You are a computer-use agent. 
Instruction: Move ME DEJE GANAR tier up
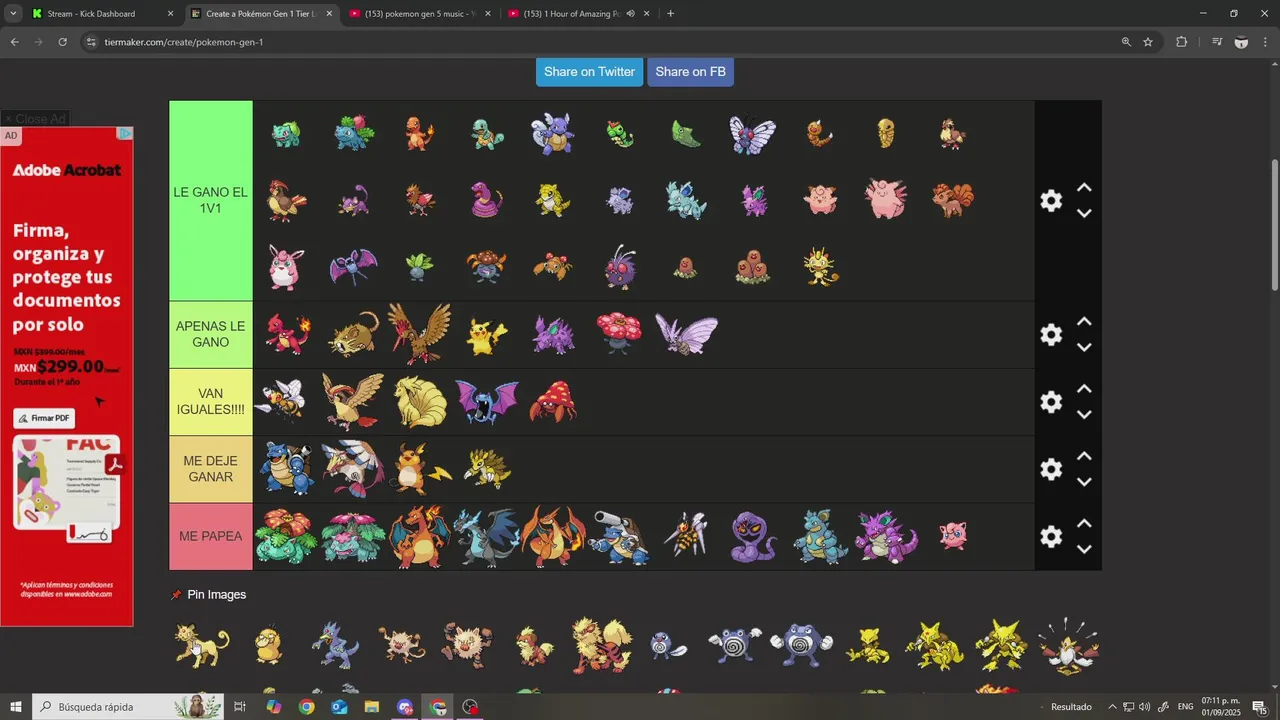tap(1084, 456)
